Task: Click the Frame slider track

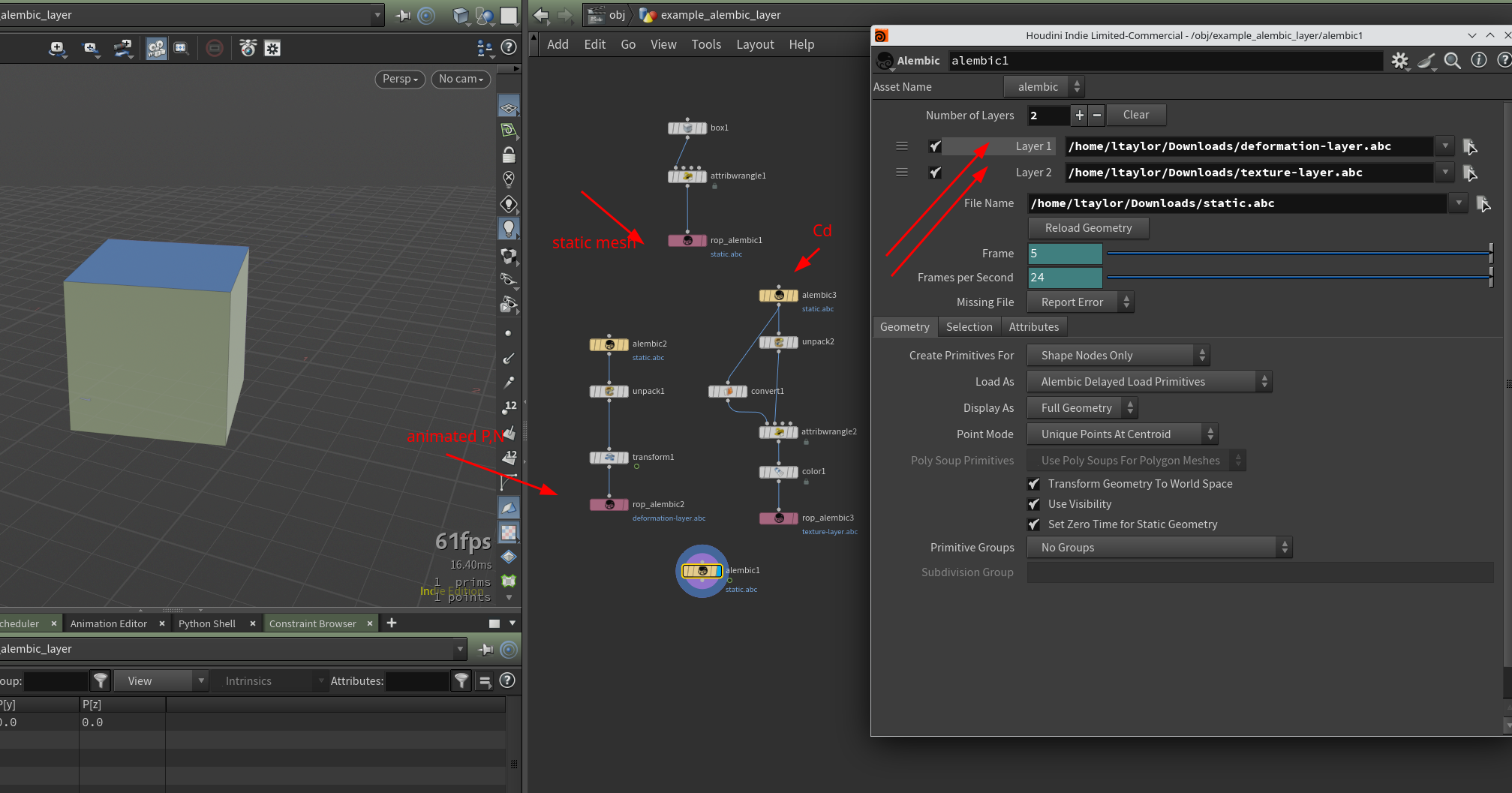Action: pos(1297,254)
